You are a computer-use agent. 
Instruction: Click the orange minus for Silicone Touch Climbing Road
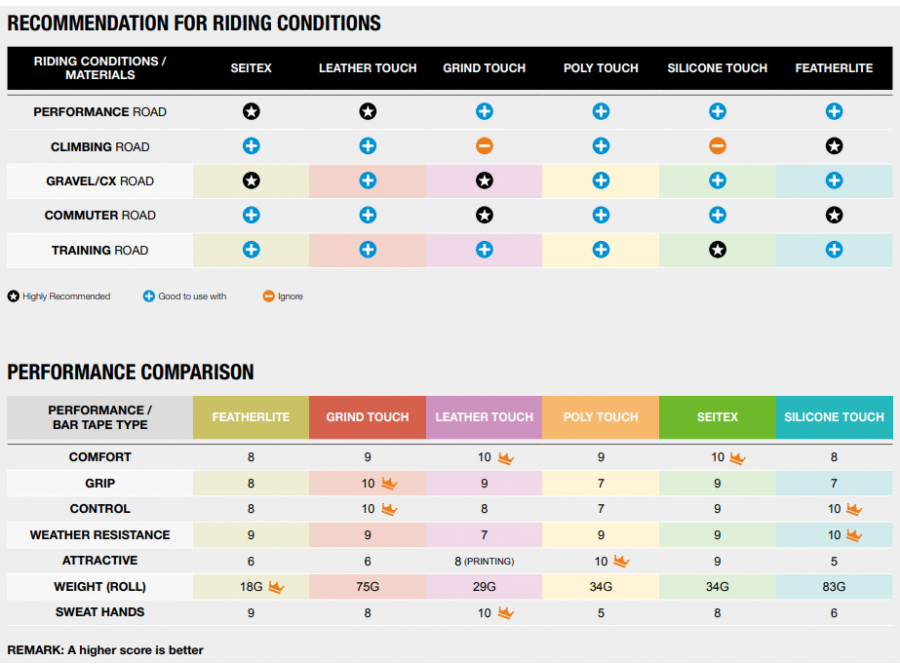click(717, 146)
